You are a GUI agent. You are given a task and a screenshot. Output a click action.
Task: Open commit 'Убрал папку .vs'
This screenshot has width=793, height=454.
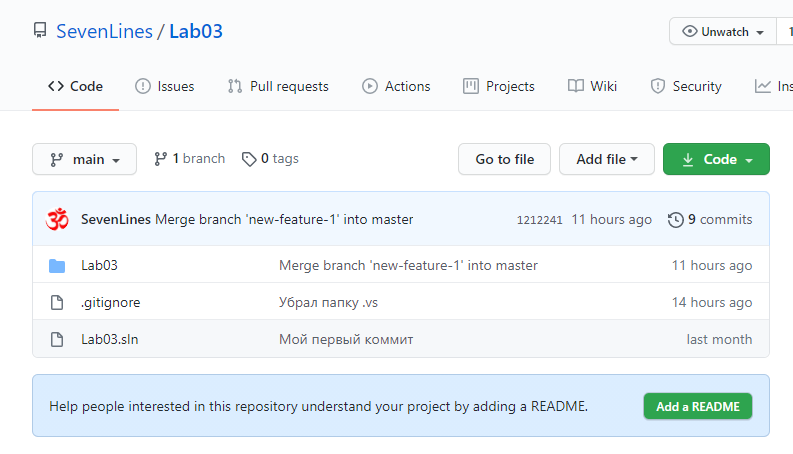click(328, 302)
